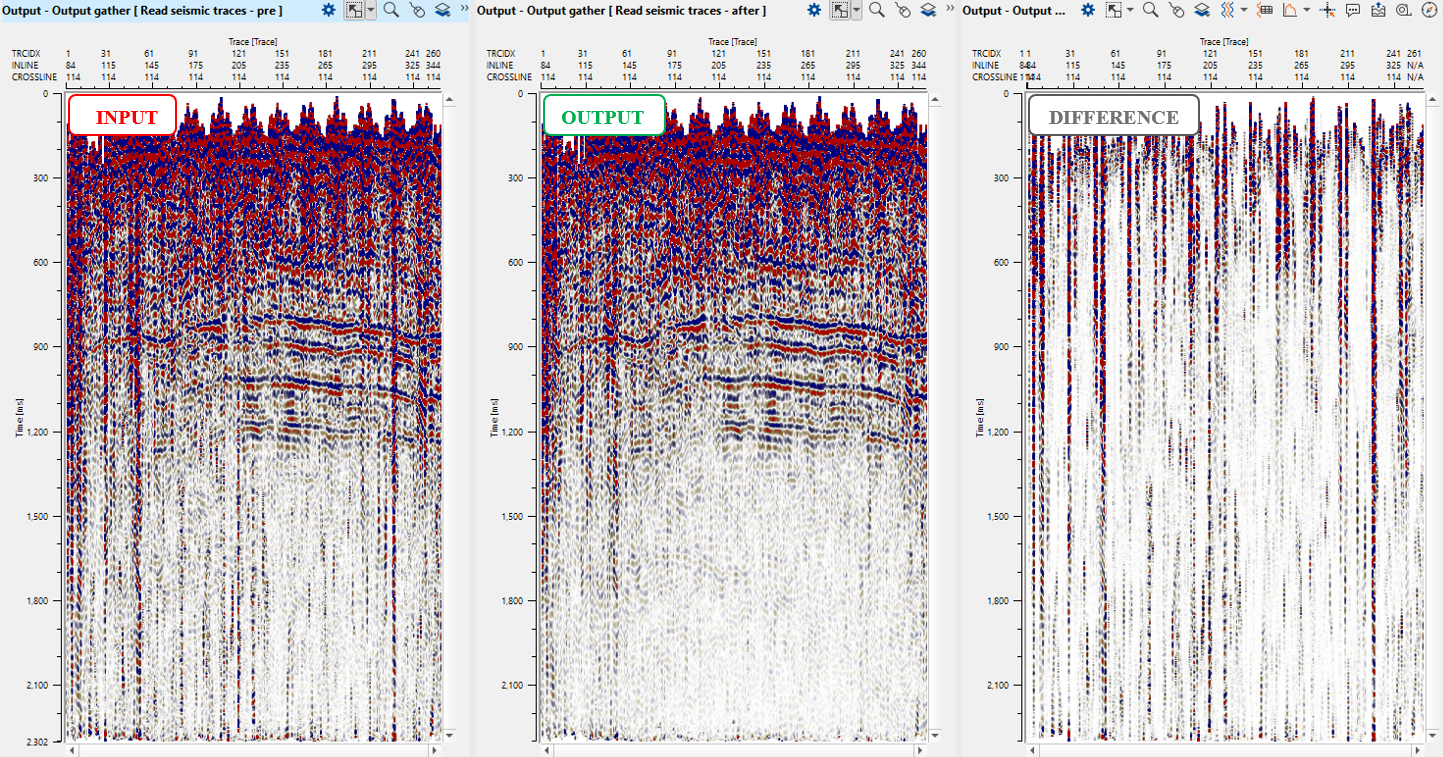Click the comment speech bubble icon
This screenshot has width=1443, height=757.
(x=1353, y=10)
